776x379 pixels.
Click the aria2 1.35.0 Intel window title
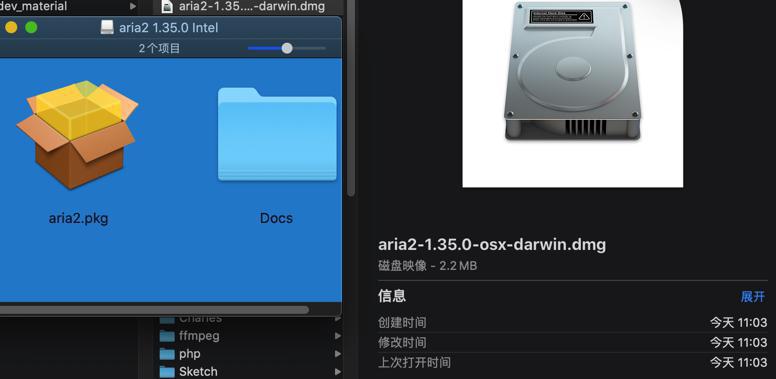click(x=168, y=28)
